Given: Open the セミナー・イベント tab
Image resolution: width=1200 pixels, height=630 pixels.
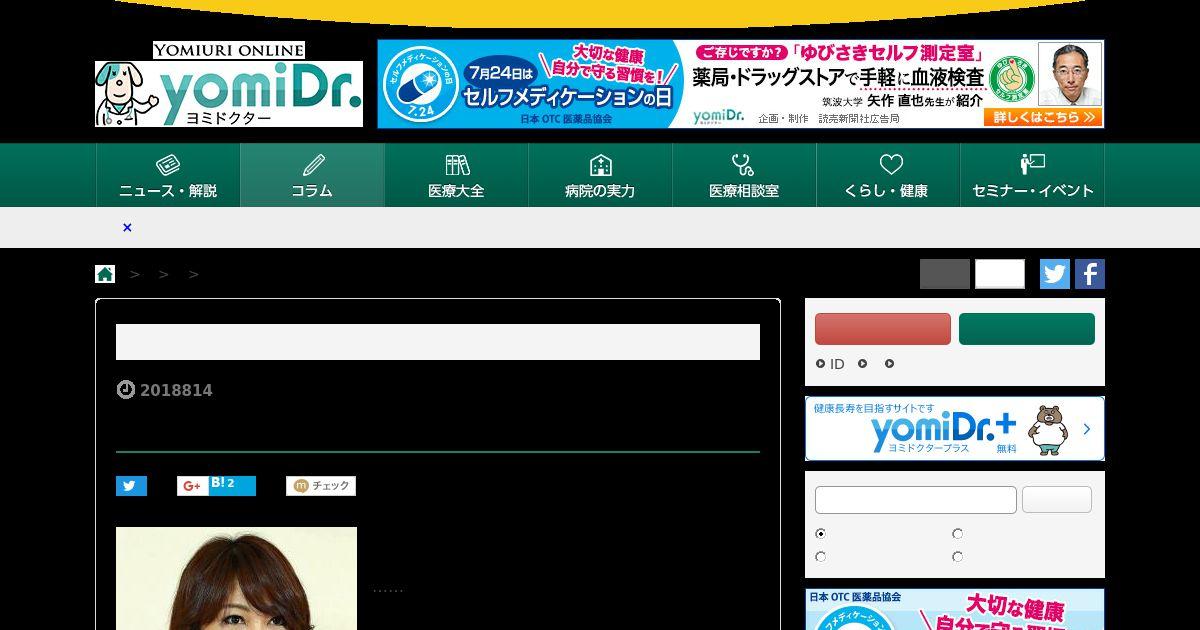Looking at the screenshot, I should point(1032,175).
